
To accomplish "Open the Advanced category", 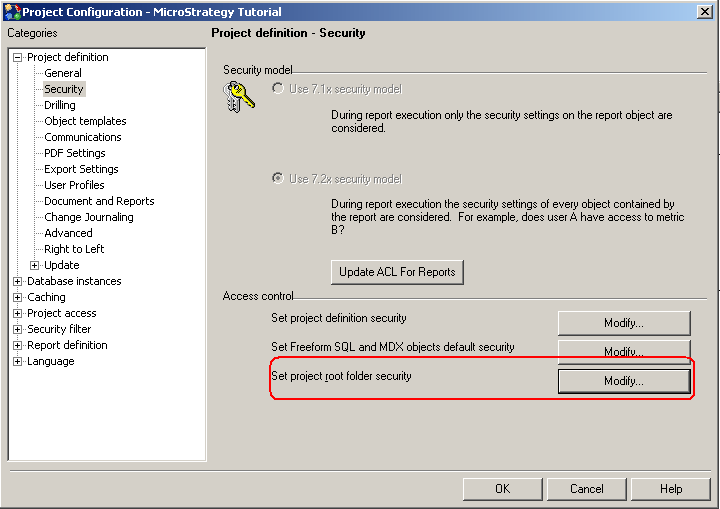I will (68, 233).
